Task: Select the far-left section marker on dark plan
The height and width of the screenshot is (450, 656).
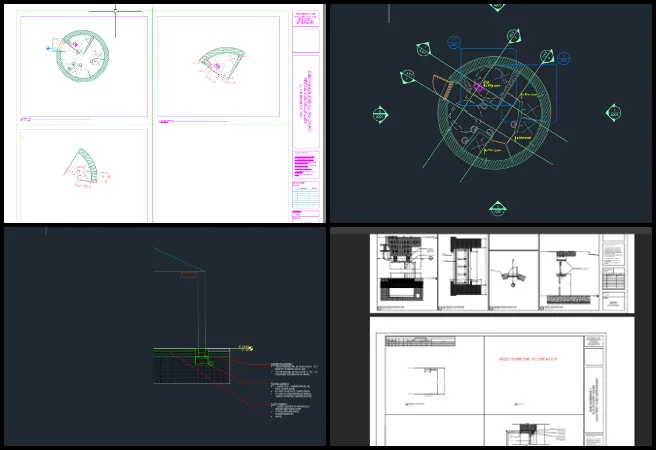Action: [x=378, y=113]
